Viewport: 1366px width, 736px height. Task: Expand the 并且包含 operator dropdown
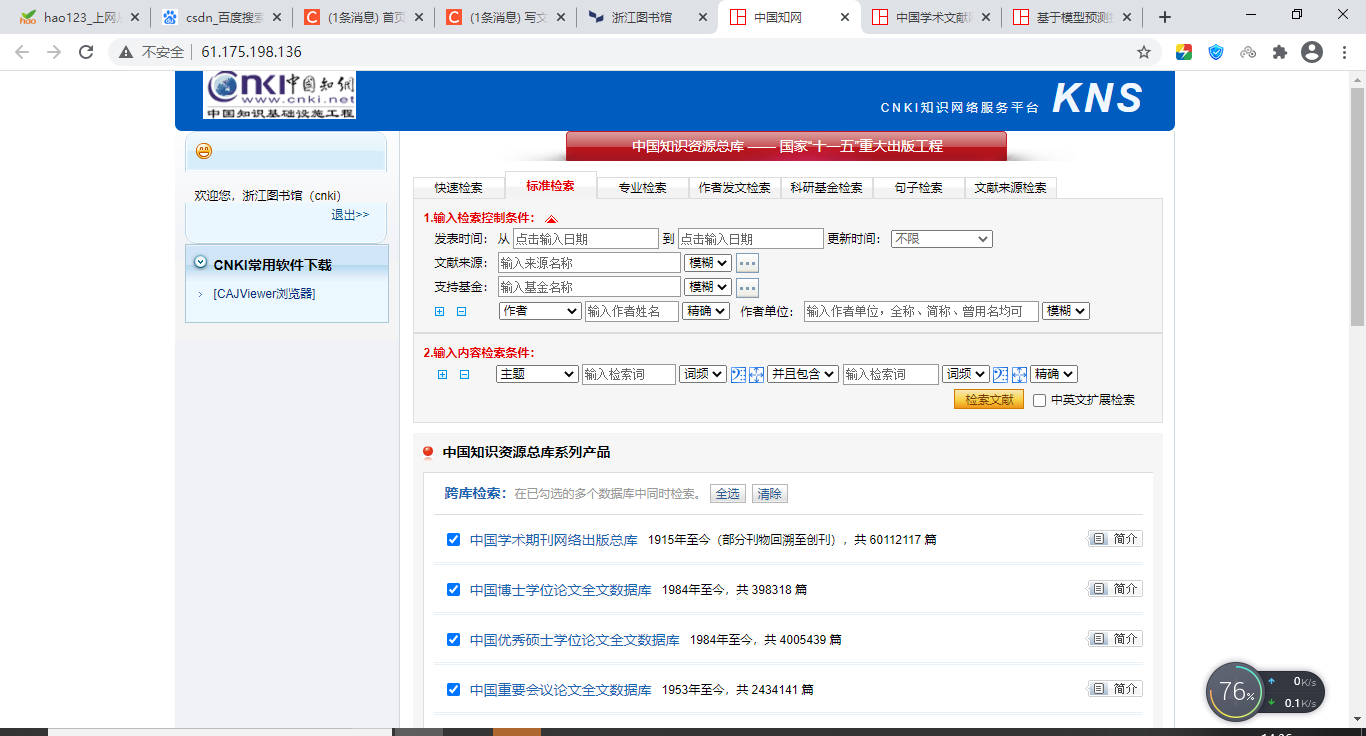[803, 374]
